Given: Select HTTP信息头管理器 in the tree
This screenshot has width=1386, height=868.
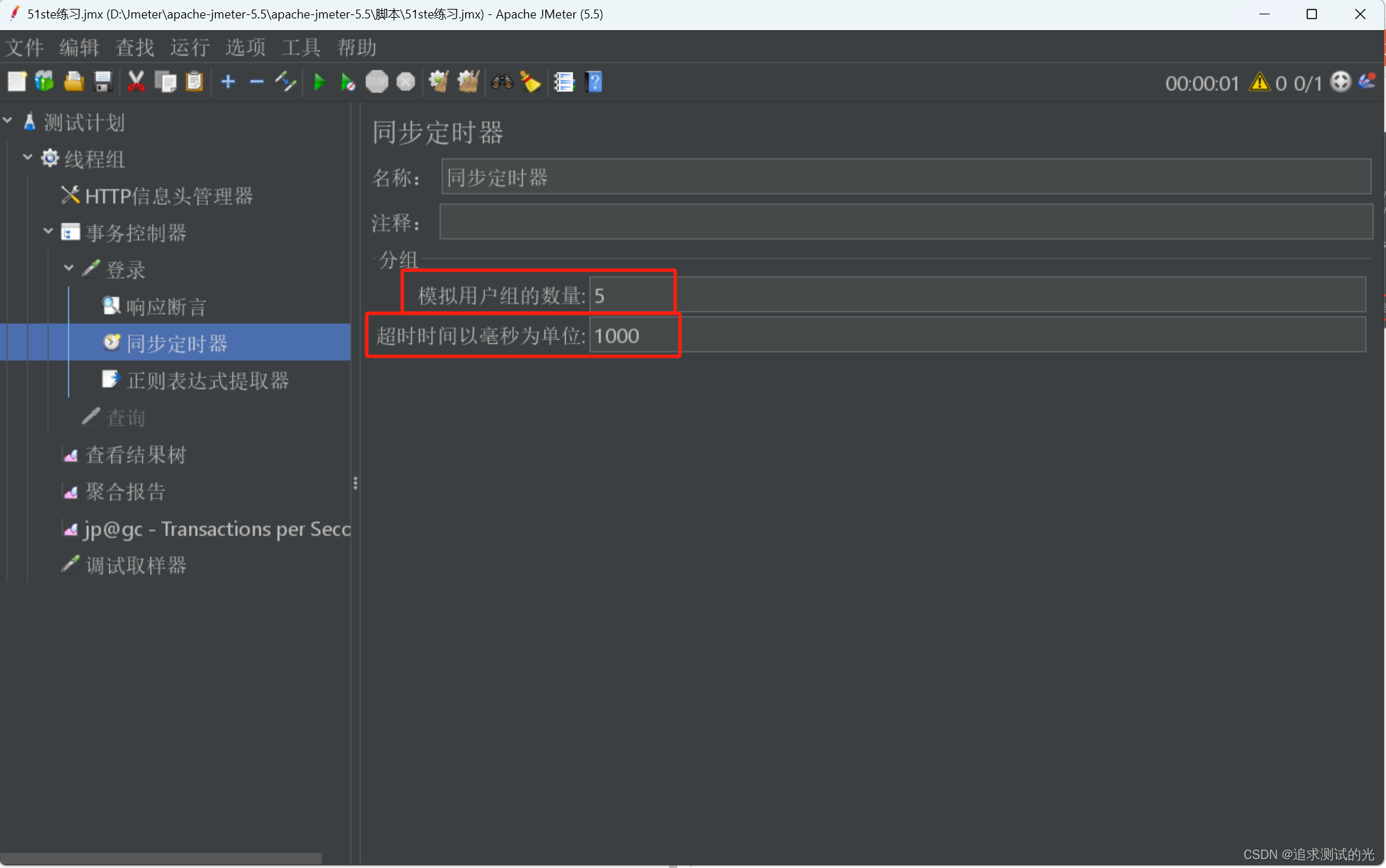Looking at the screenshot, I should [x=169, y=196].
